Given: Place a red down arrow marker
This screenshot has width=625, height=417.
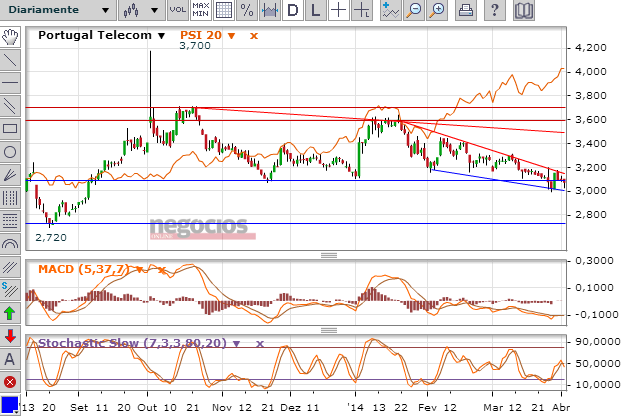Looking at the screenshot, I should (10, 336).
